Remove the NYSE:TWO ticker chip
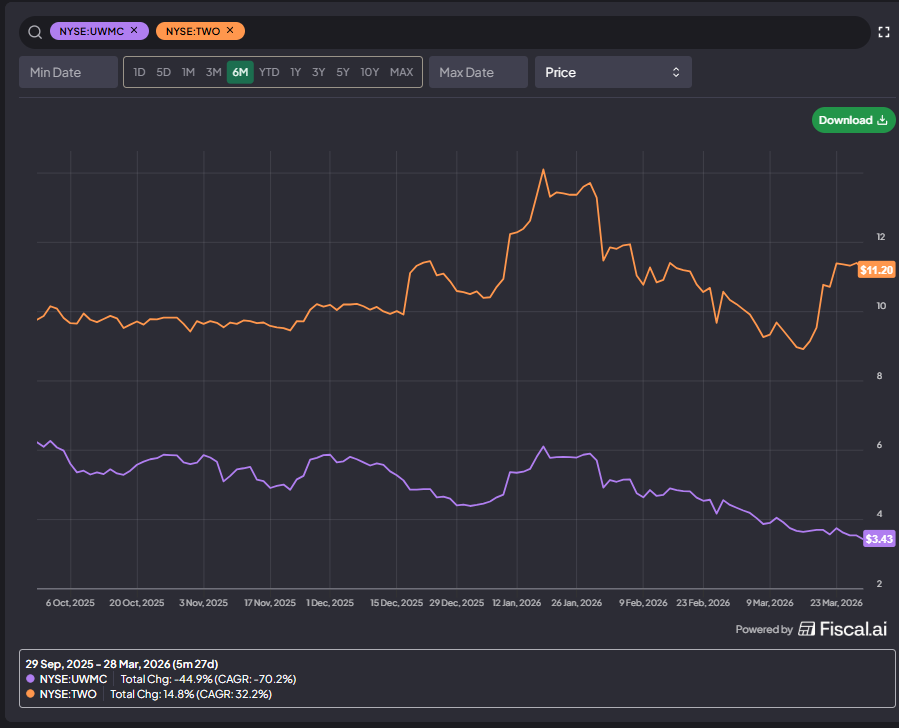This screenshot has width=899, height=728. pyautogui.click(x=230, y=30)
